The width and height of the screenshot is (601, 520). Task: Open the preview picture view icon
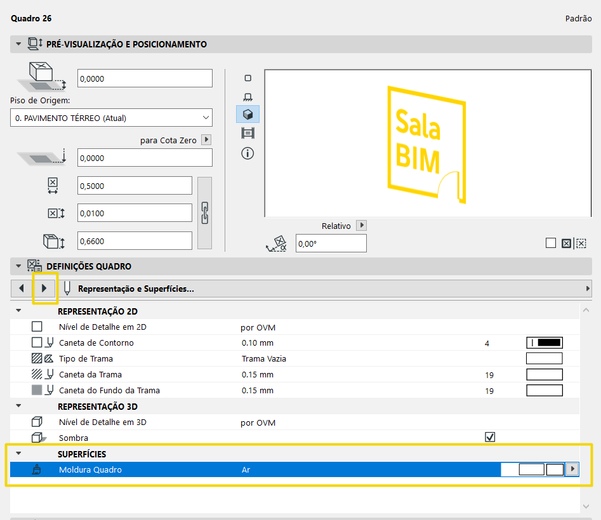pyautogui.click(x=248, y=134)
